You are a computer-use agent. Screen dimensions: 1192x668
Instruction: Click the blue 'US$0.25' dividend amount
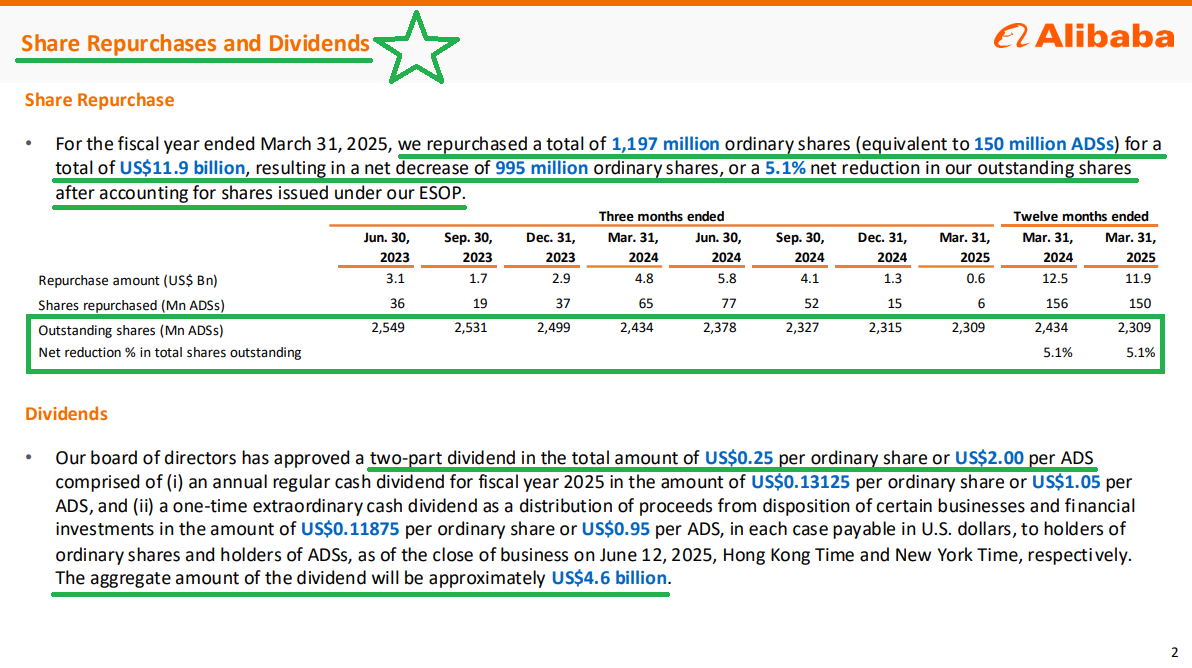point(739,457)
